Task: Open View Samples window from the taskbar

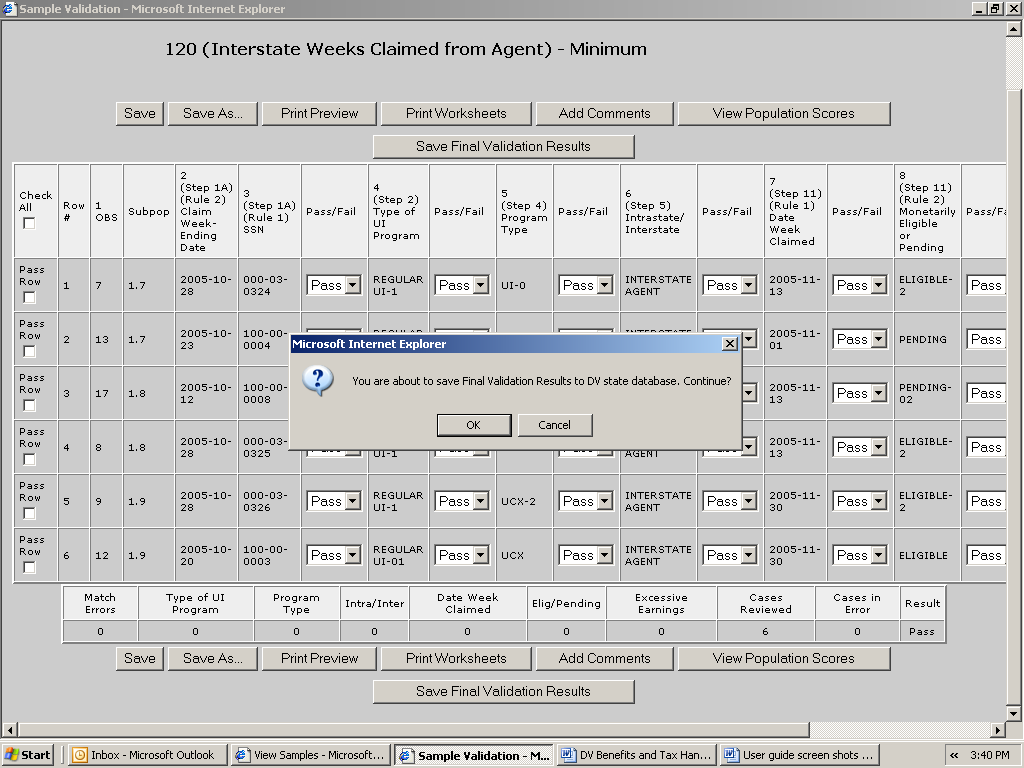Action: [x=310, y=755]
